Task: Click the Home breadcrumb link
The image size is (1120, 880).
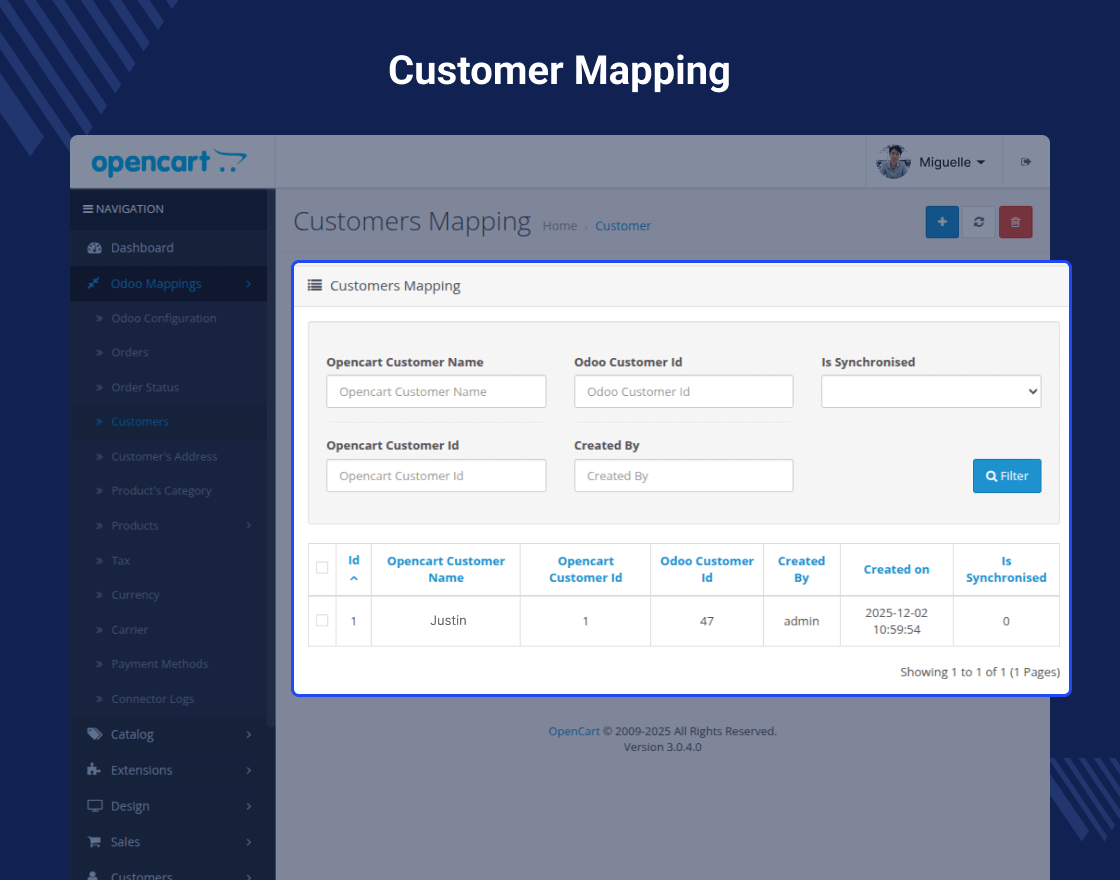Action: pos(559,226)
